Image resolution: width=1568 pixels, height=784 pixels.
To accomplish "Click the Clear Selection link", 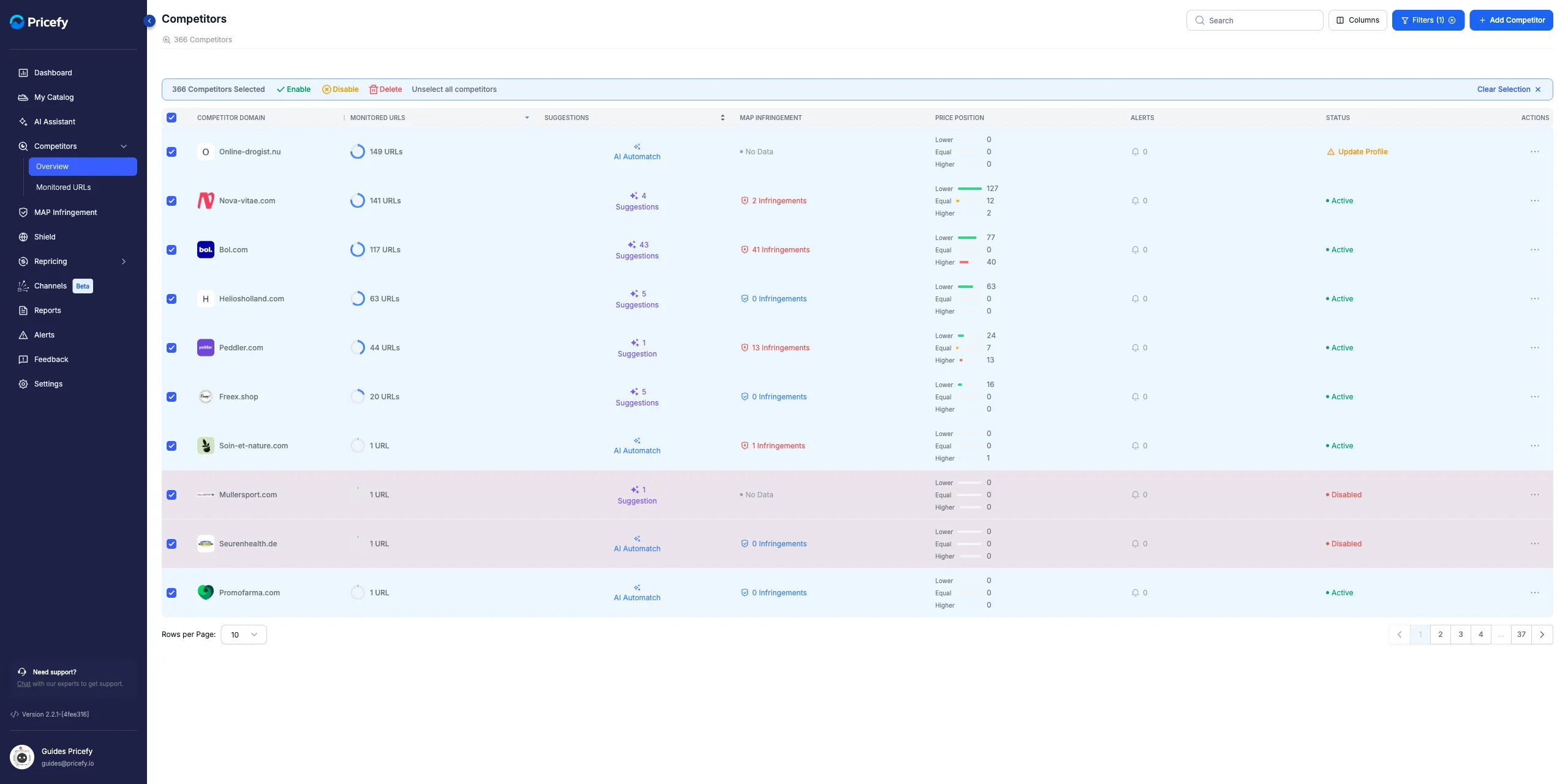I will [x=1509, y=89].
